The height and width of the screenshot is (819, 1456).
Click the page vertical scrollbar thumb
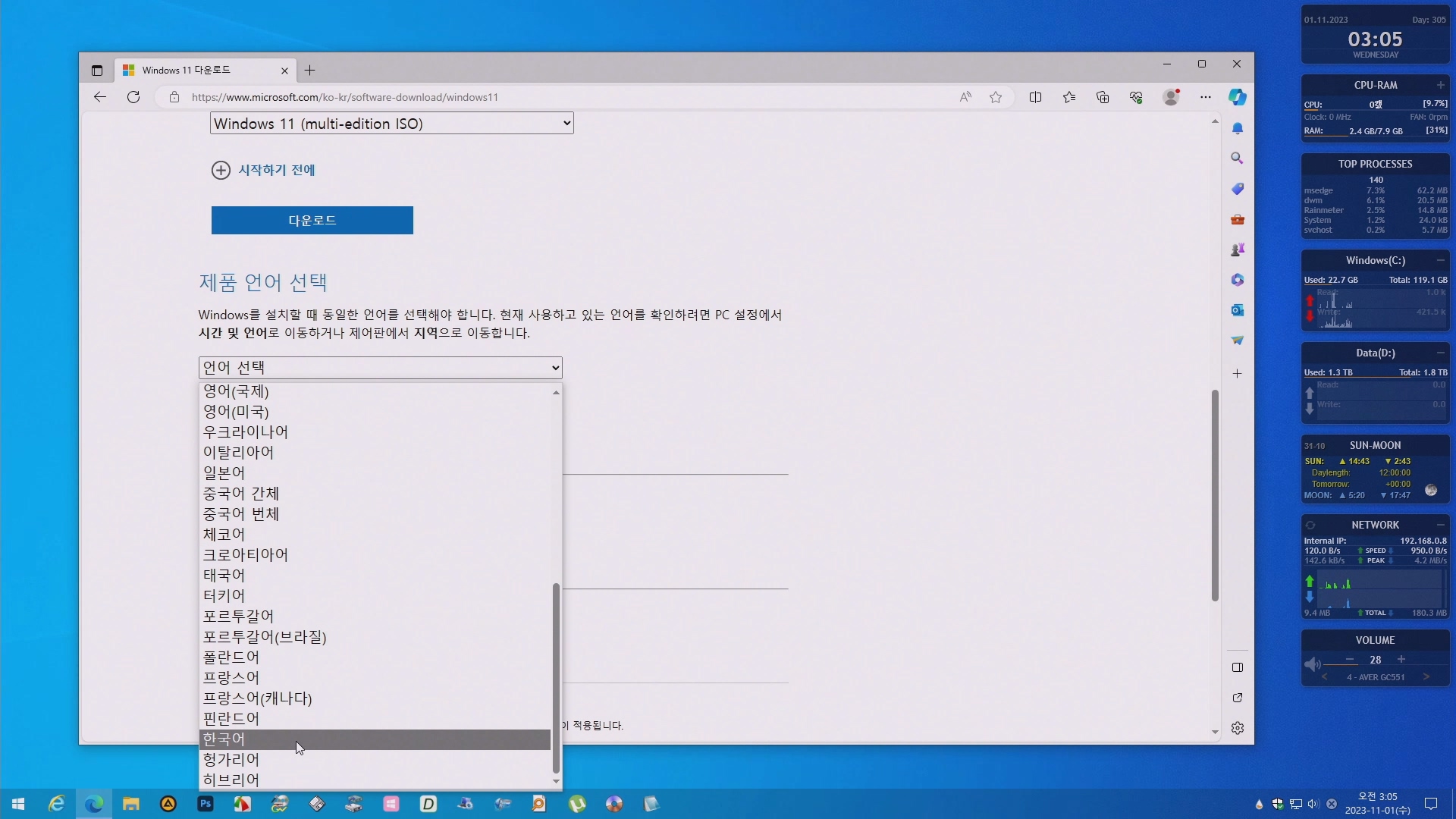pyautogui.click(x=1215, y=495)
